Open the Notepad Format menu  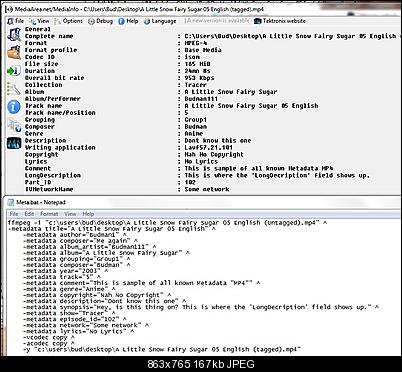coord(49,214)
